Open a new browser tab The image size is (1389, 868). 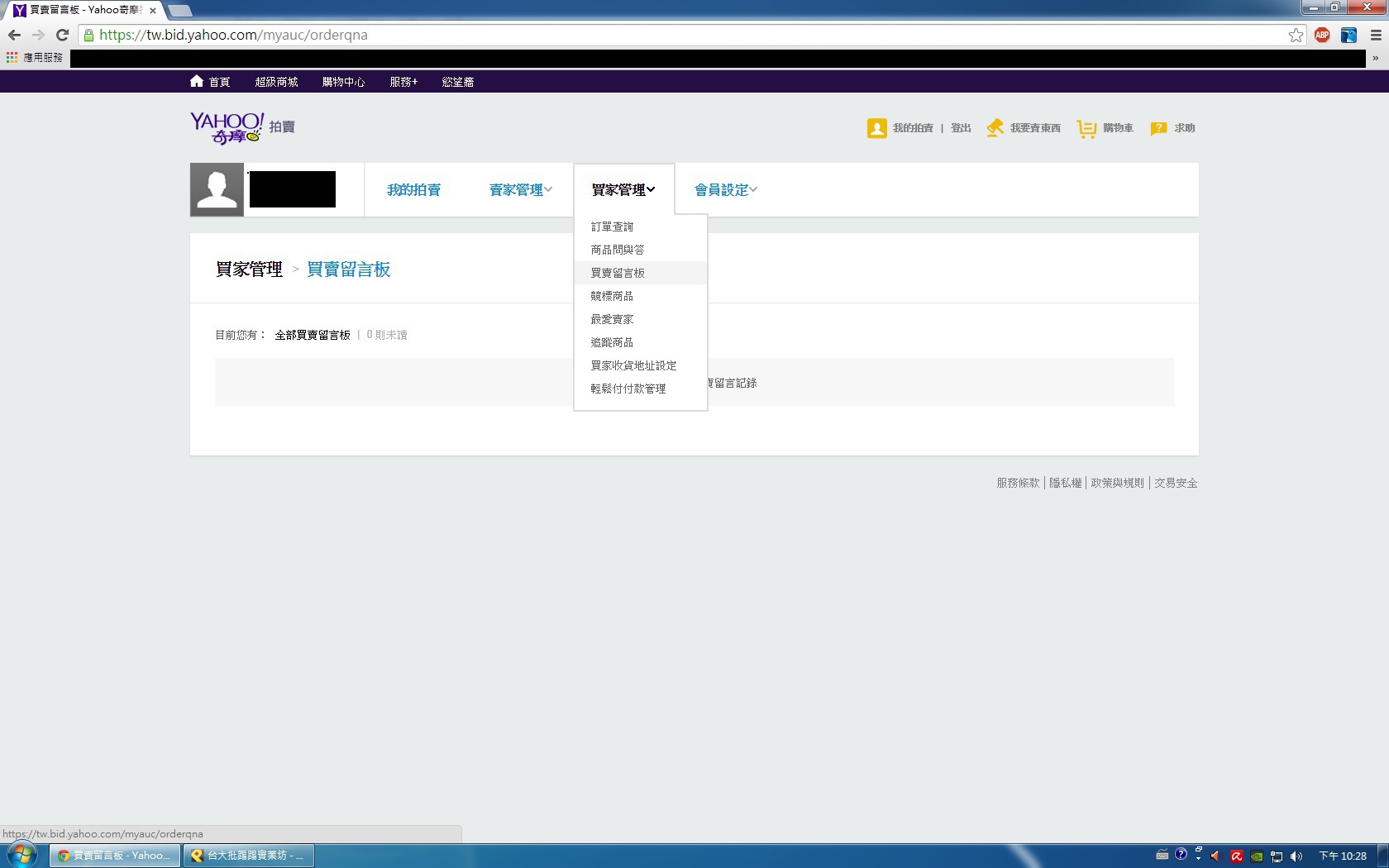click(180, 11)
